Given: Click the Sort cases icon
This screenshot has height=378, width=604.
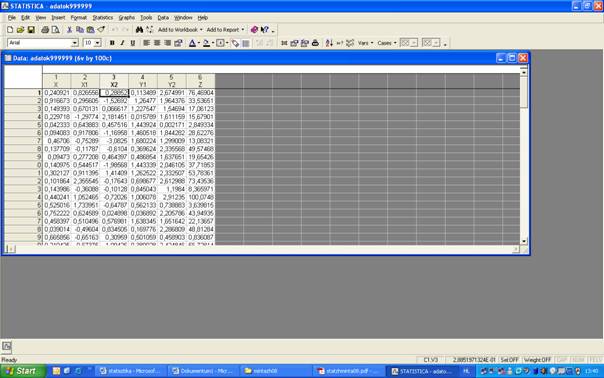Looking at the screenshot, I should [x=329, y=43].
